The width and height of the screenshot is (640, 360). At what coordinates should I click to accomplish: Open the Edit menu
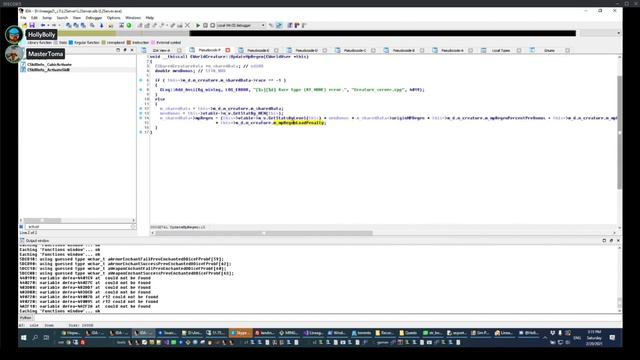(x=34, y=18)
